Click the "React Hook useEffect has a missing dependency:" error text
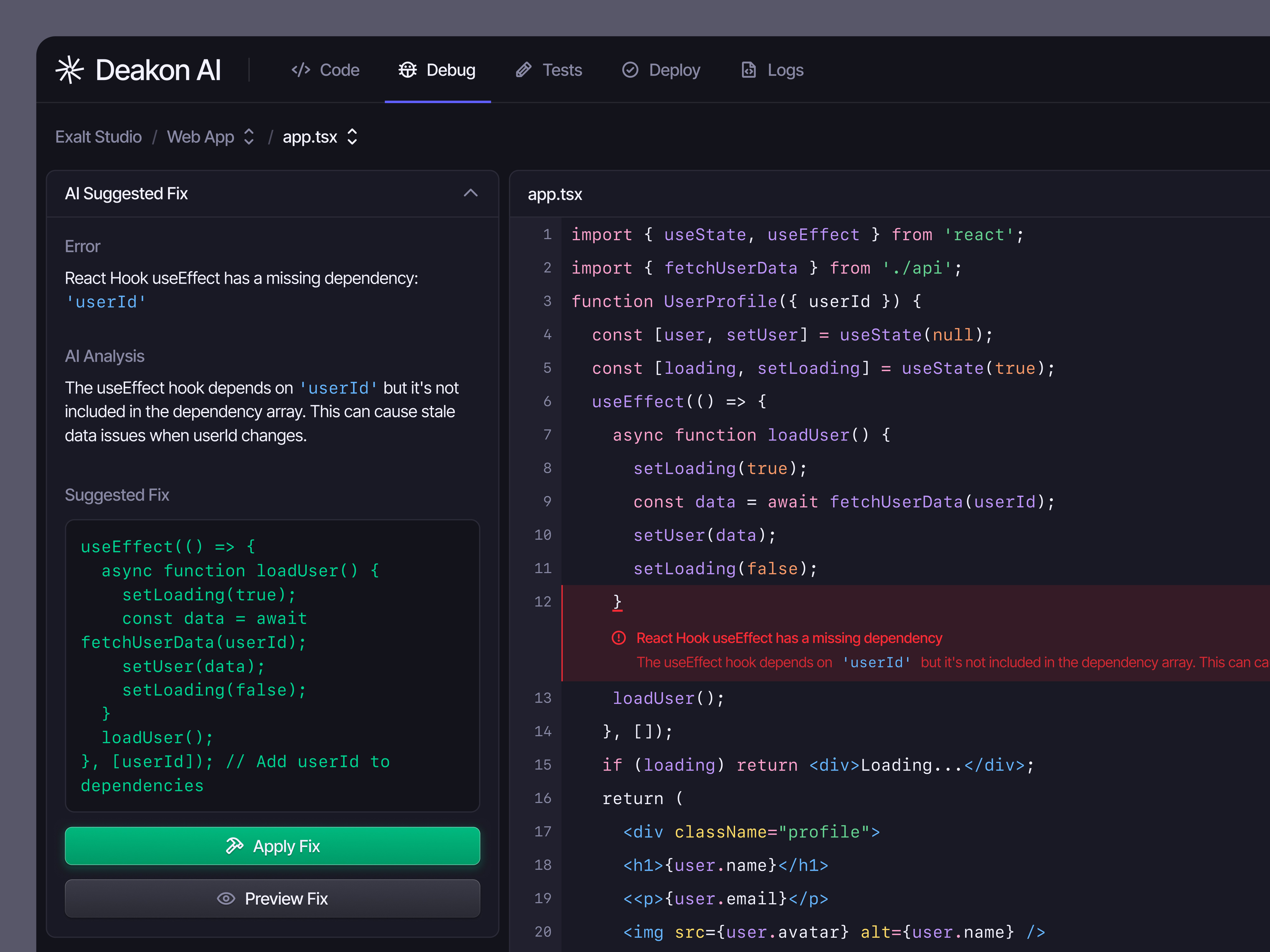This screenshot has height=952, width=1270. (242, 278)
